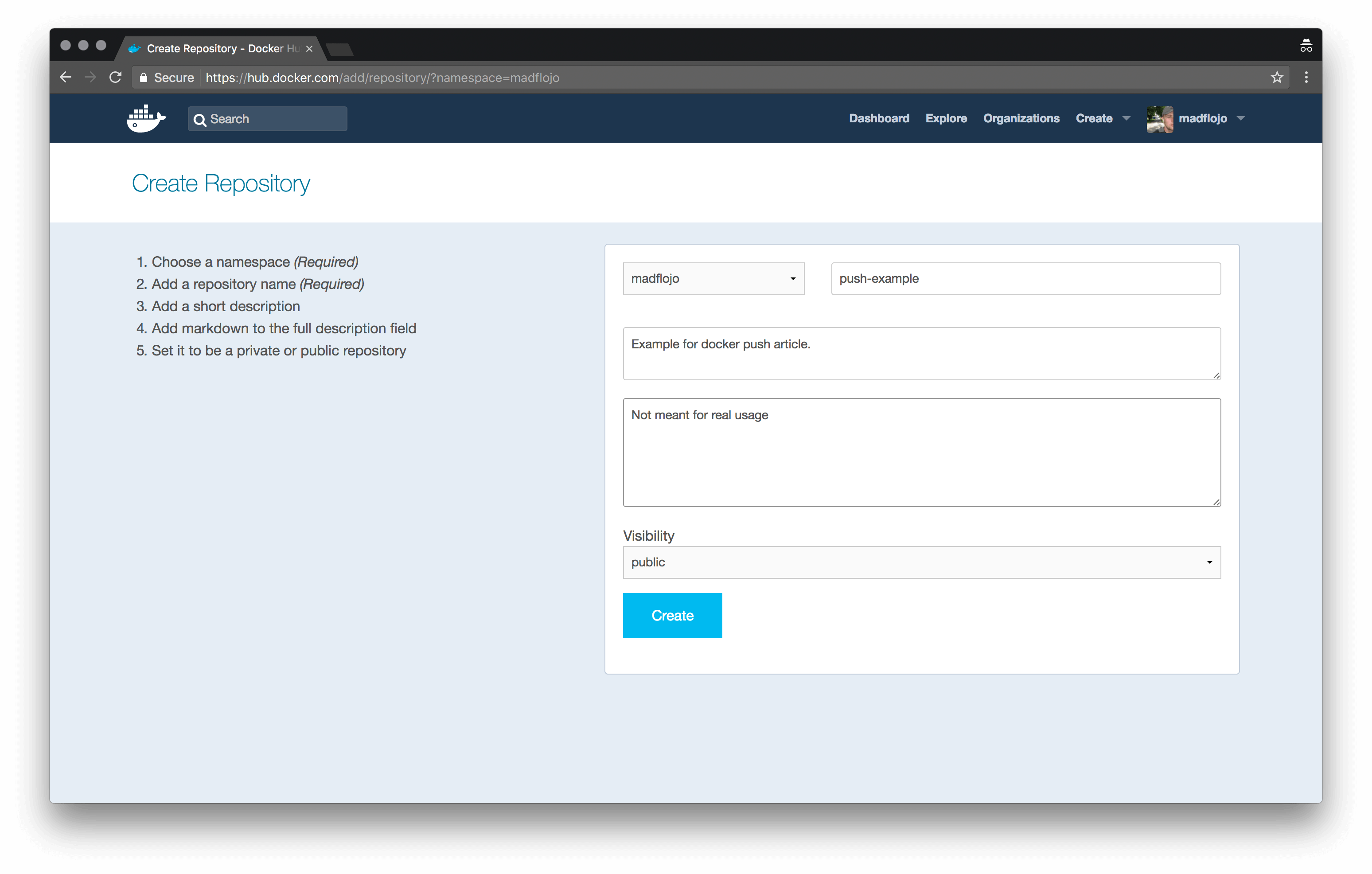
Task: Click the short description text area
Action: (x=921, y=353)
